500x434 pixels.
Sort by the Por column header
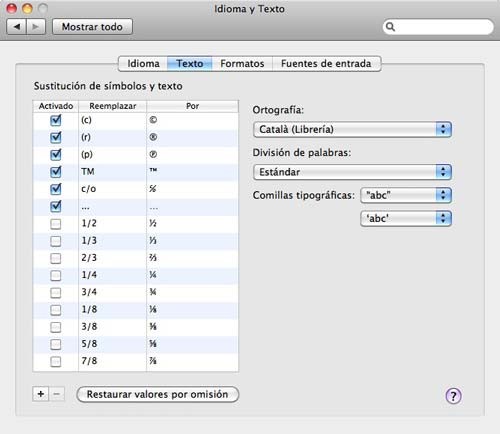[193, 106]
